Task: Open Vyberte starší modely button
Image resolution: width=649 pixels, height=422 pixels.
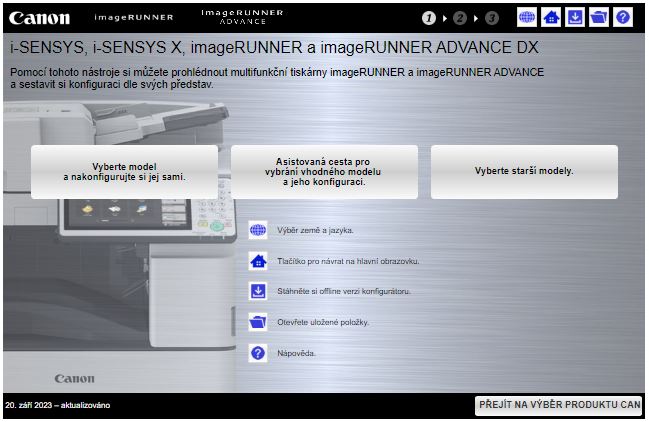Action: 524,172
